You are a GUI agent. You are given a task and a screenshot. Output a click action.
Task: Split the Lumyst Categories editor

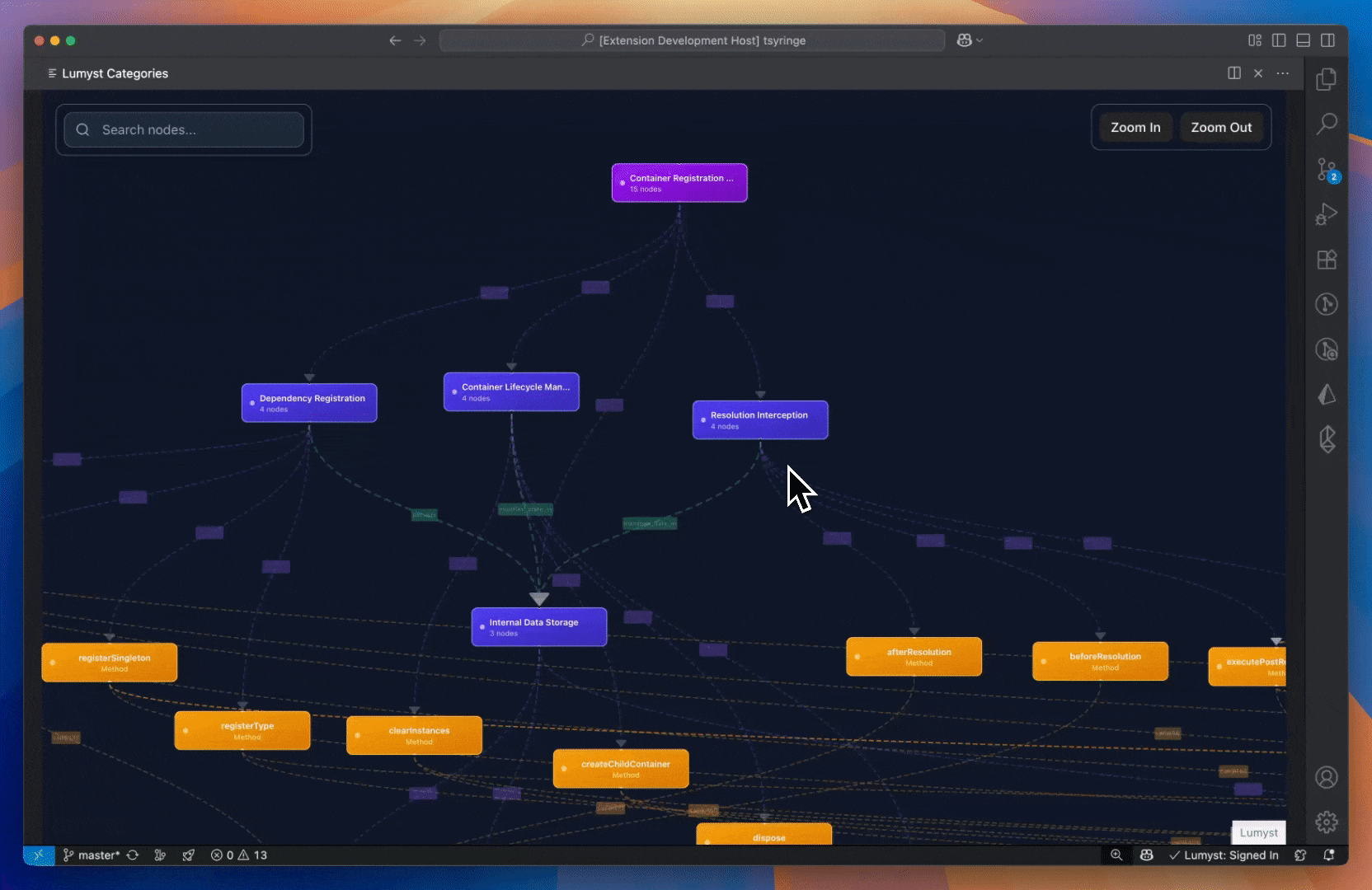point(1234,73)
